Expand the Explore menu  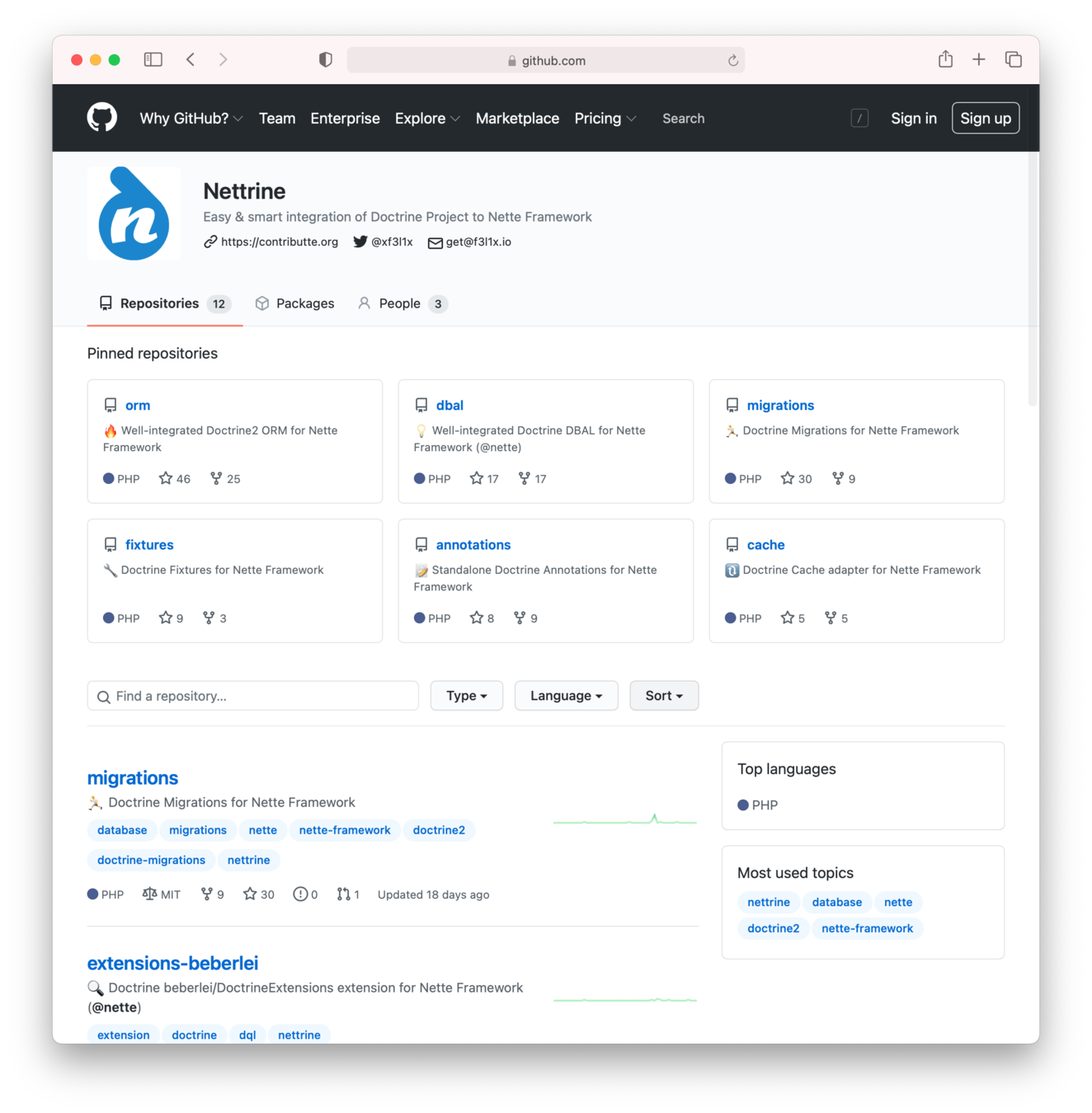[427, 118]
